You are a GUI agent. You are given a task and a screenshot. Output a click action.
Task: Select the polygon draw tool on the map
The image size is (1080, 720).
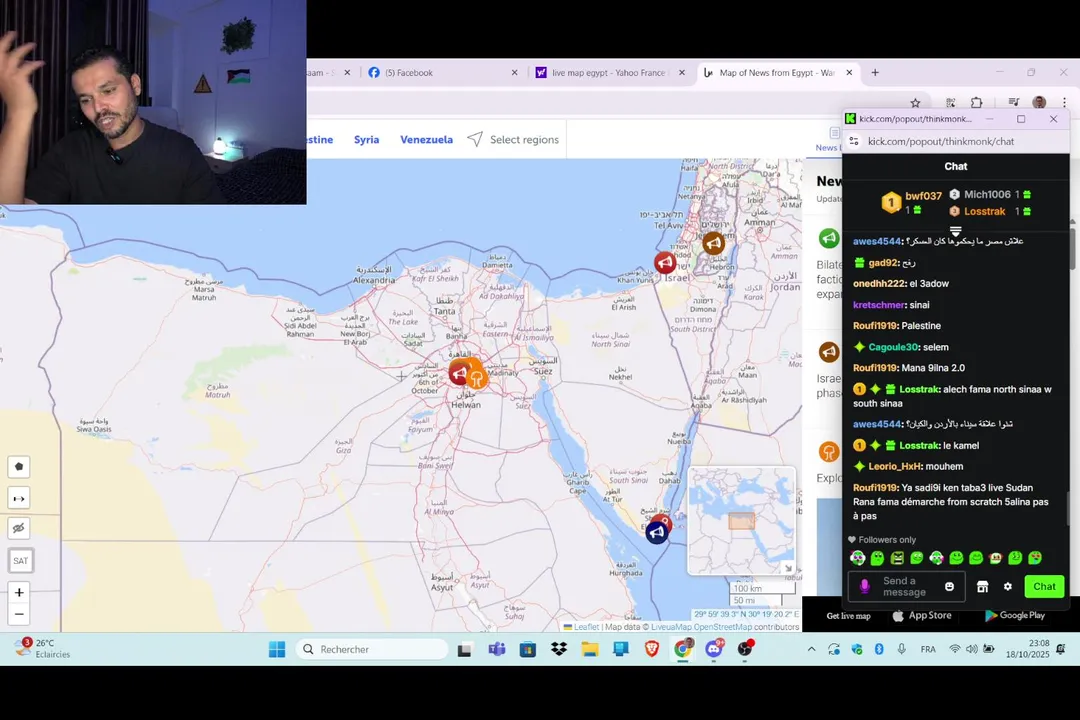pyautogui.click(x=19, y=466)
